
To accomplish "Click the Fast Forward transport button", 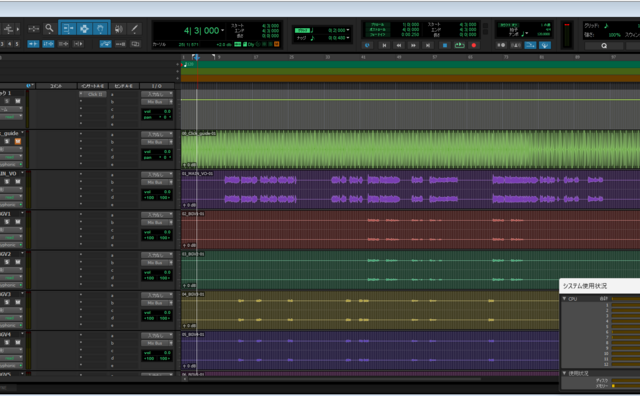I will 413,45.
